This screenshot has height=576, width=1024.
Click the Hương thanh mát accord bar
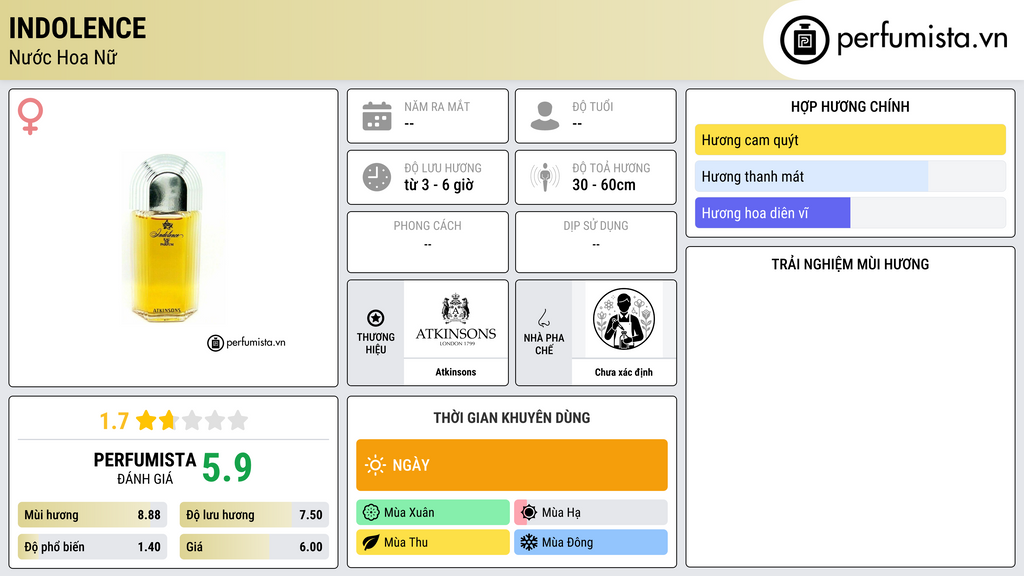click(x=850, y=176)
